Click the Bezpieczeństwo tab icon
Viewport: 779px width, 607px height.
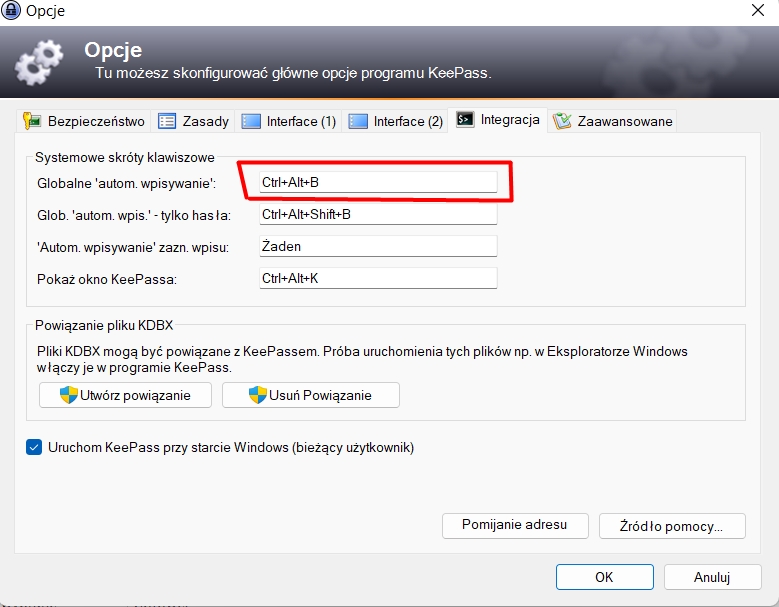click(x=33, y=121)
